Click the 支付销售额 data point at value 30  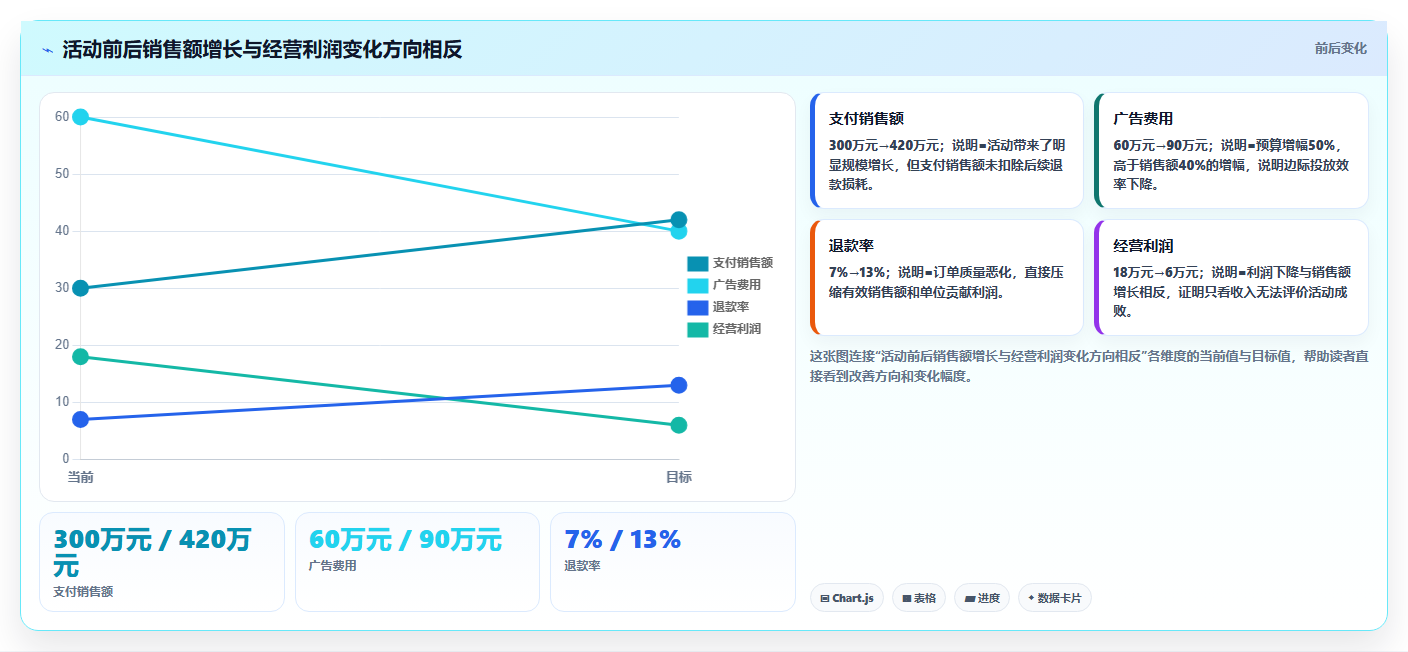pos(81,288)
